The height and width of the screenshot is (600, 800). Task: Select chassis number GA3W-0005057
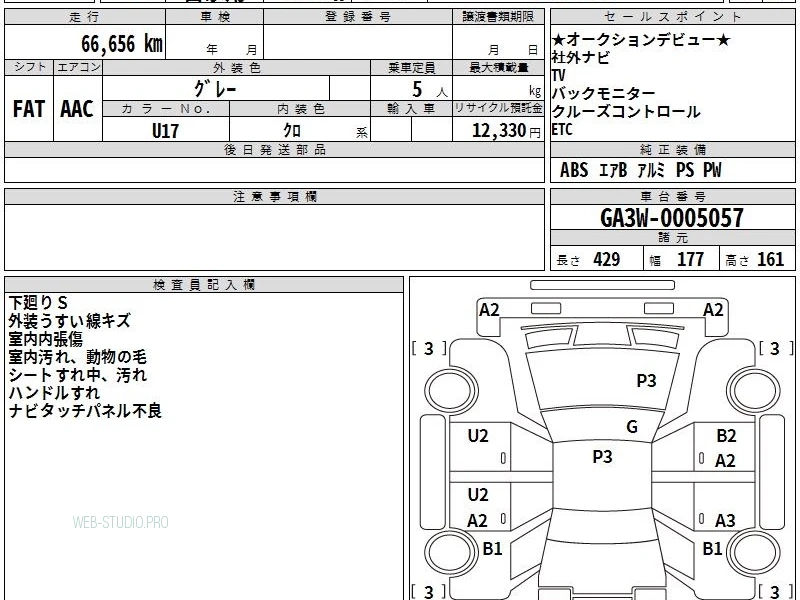[x=672, y=218]
